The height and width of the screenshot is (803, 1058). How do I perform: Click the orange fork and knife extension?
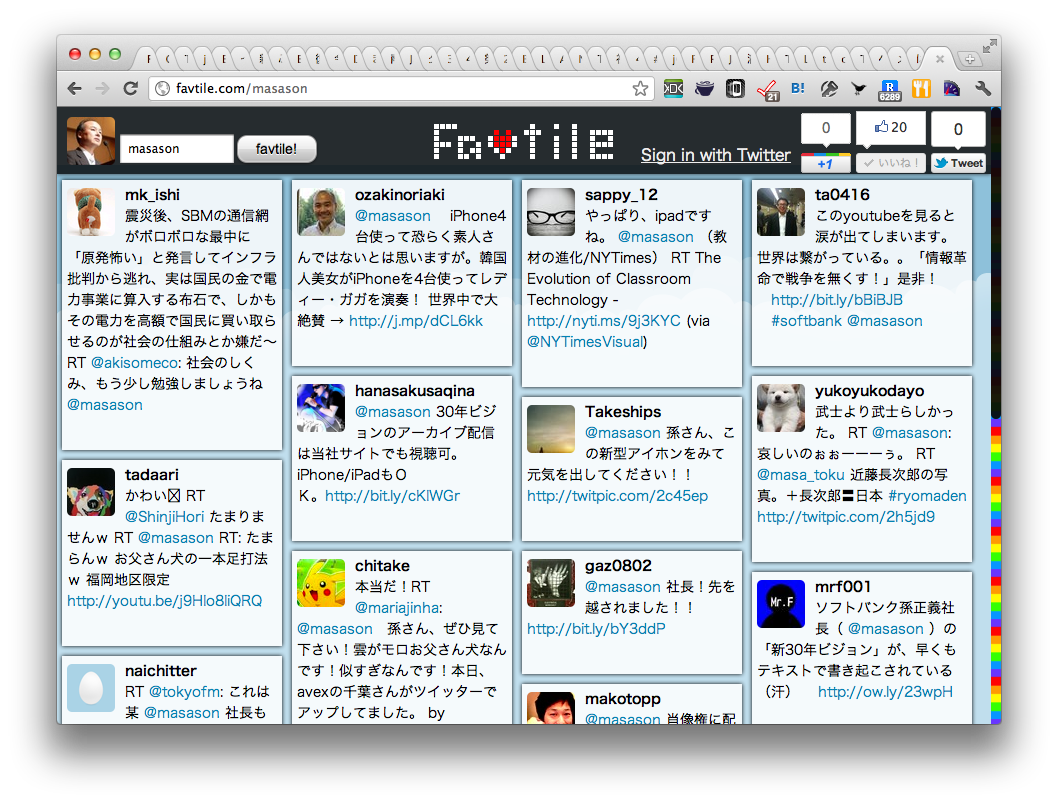(921, 88)
